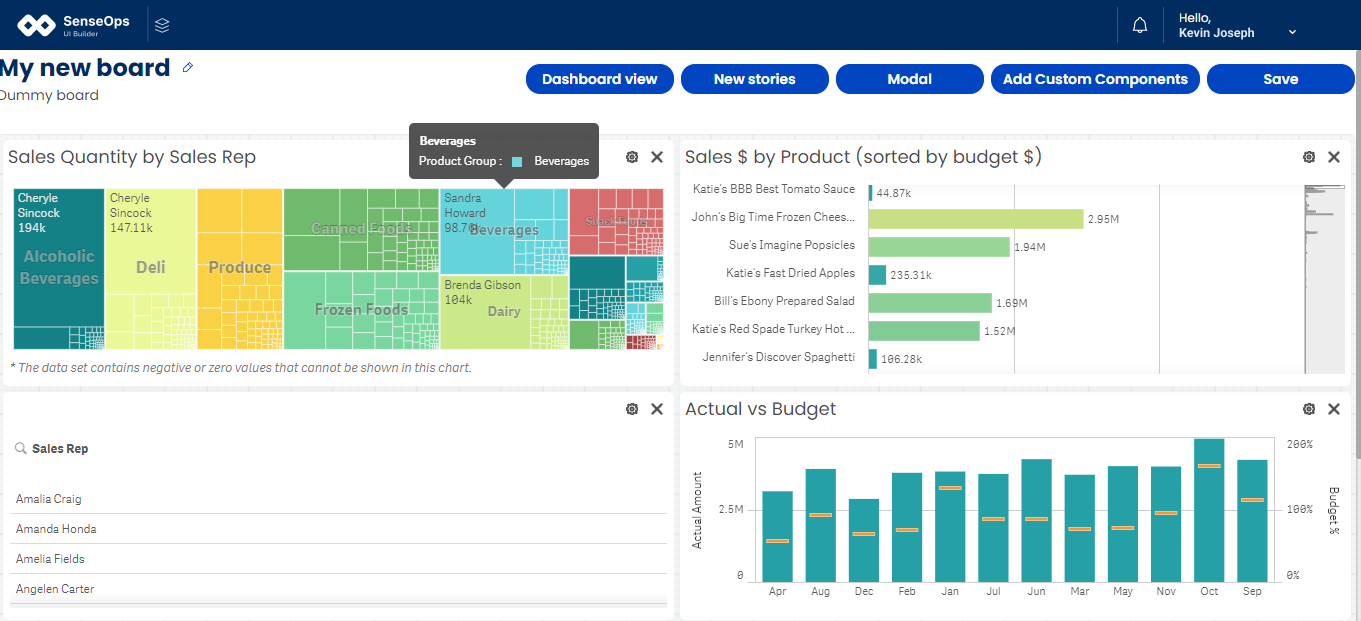Click the Cheryle Sincock 147.11k tile
Viewport: 1361px width, 621px height.
(150, 240)
